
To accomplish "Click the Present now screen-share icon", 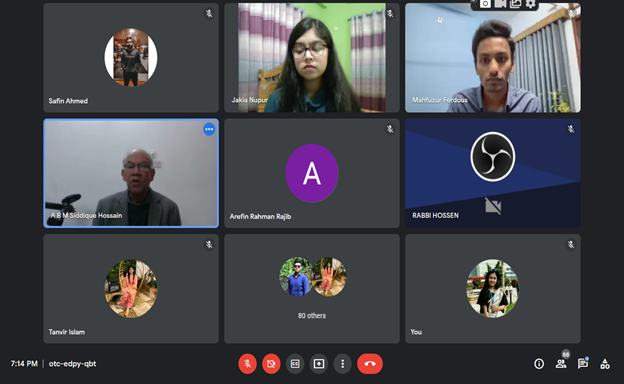I will pyautogui.click(x=319, y=364).
